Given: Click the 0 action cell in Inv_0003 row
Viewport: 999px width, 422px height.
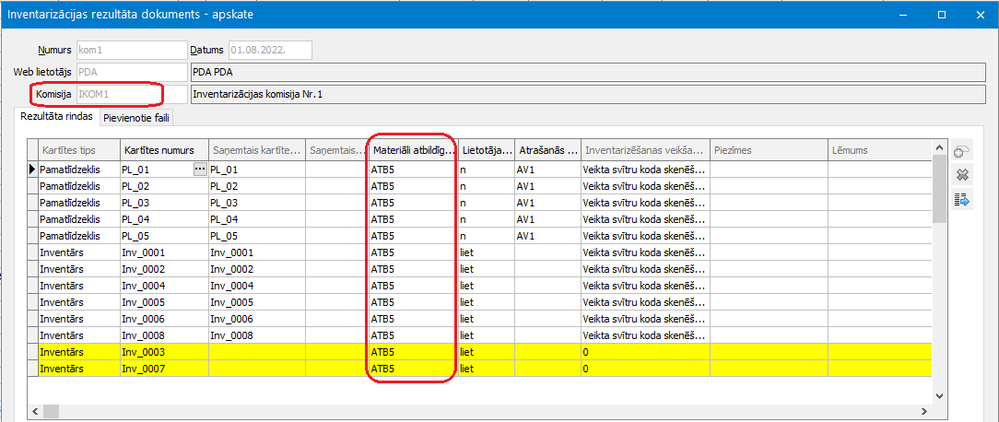Looking at the screenshot, I should (x=645, y=351).
